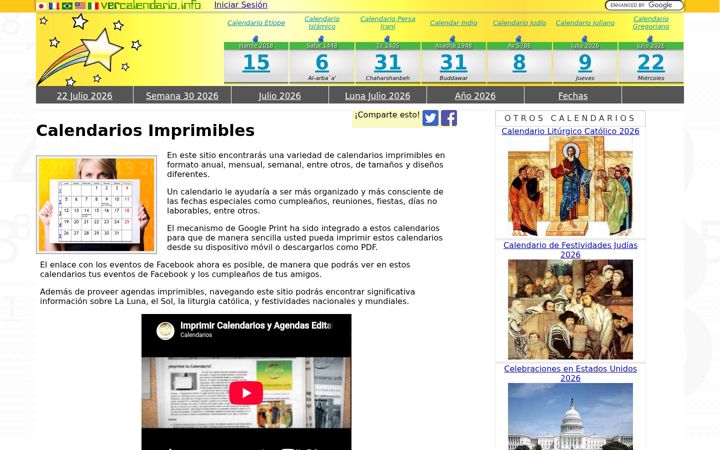Click the pushpin above Islamic calendar card
This screenshot has width=720, height=450.
pyautogui.click(x=321, y=39)
